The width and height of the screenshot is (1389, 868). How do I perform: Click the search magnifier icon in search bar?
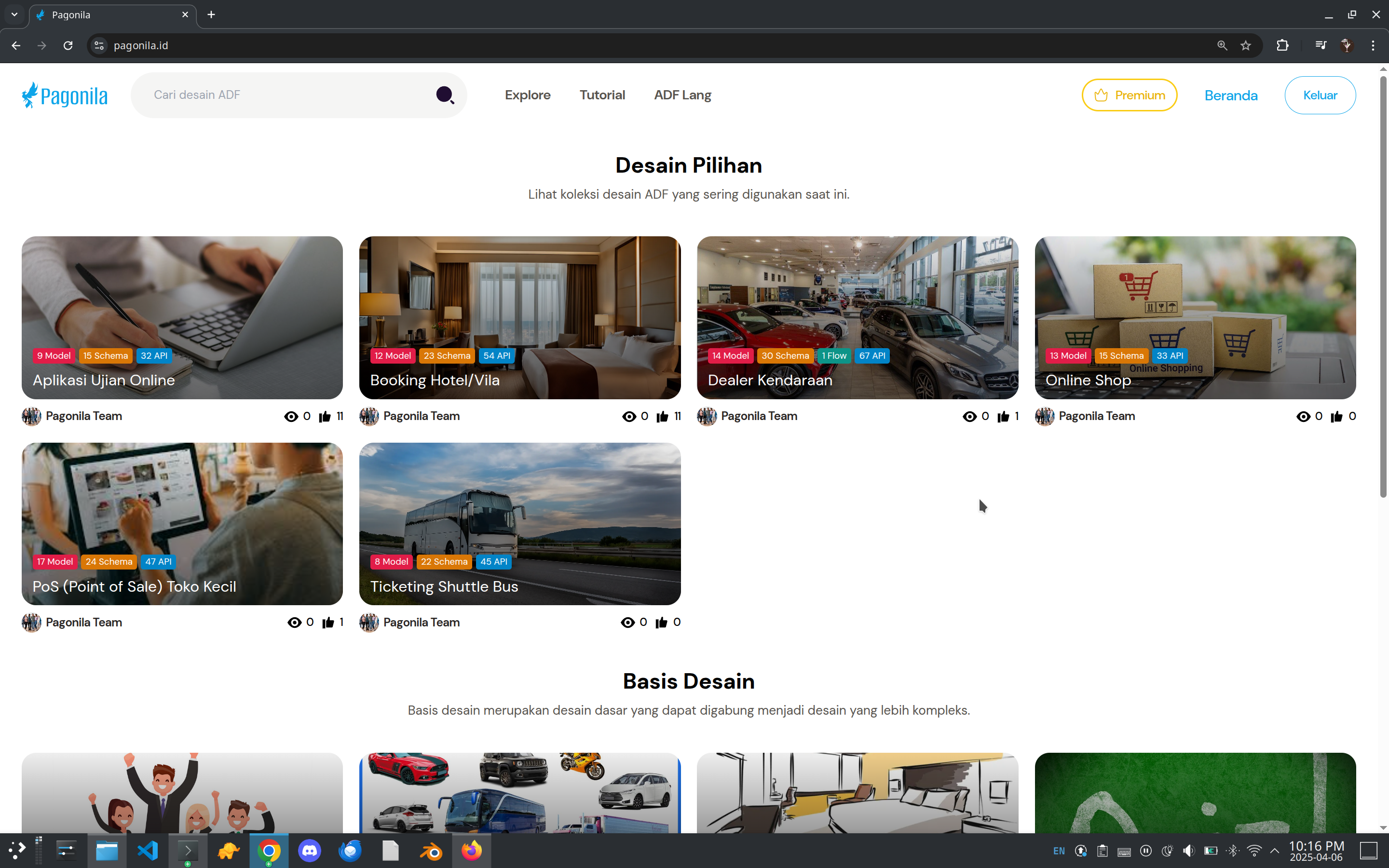tap(445, 95)
